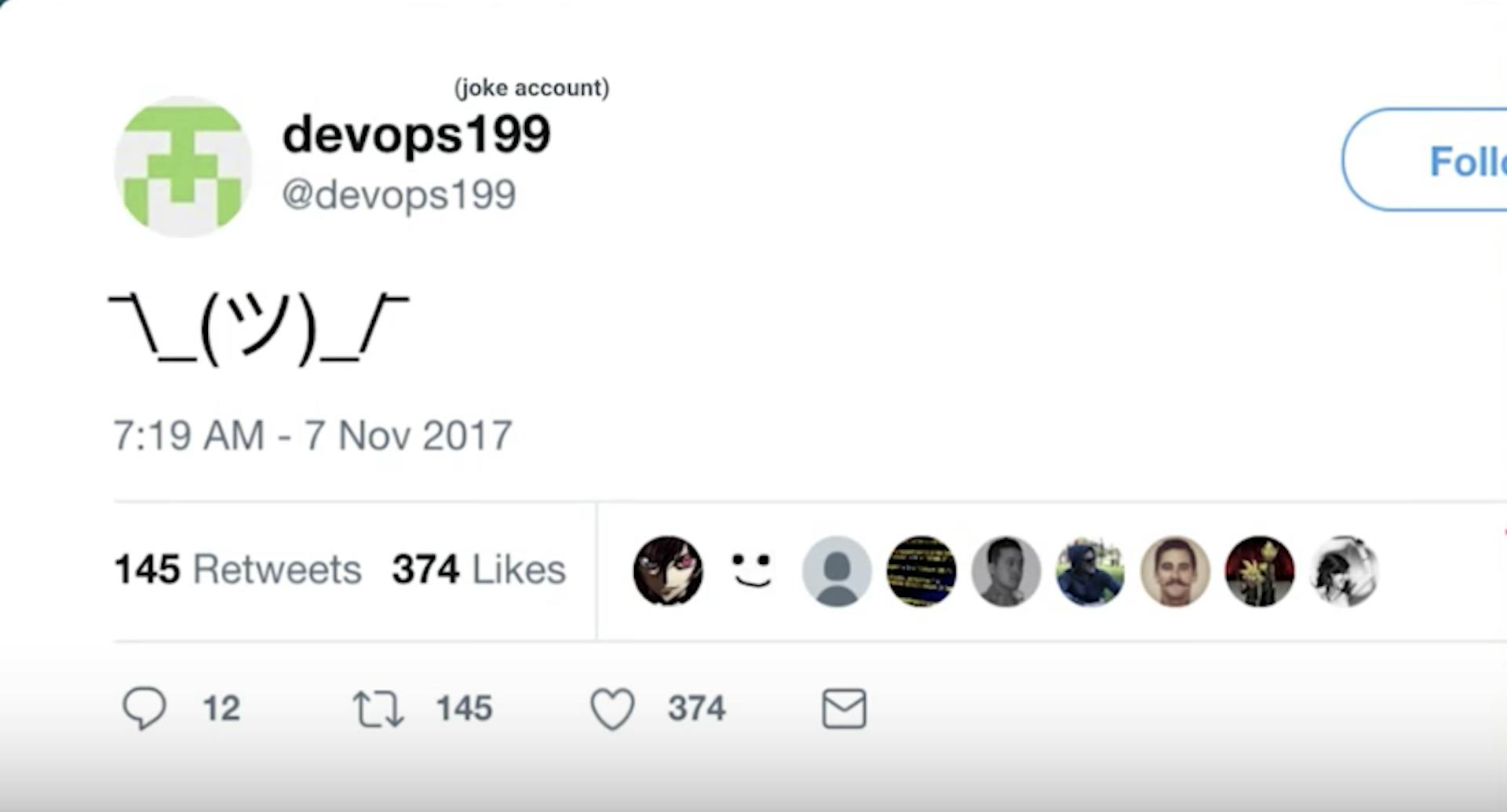The height and width of the screenshot is (812, 1507).
Task: Click the mustached man liker avatar
Action: [x=1175, y=571]
